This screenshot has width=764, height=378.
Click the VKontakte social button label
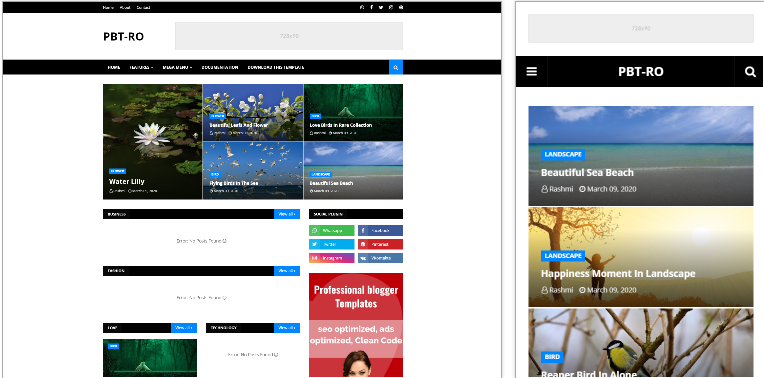(x=381, y=258)
